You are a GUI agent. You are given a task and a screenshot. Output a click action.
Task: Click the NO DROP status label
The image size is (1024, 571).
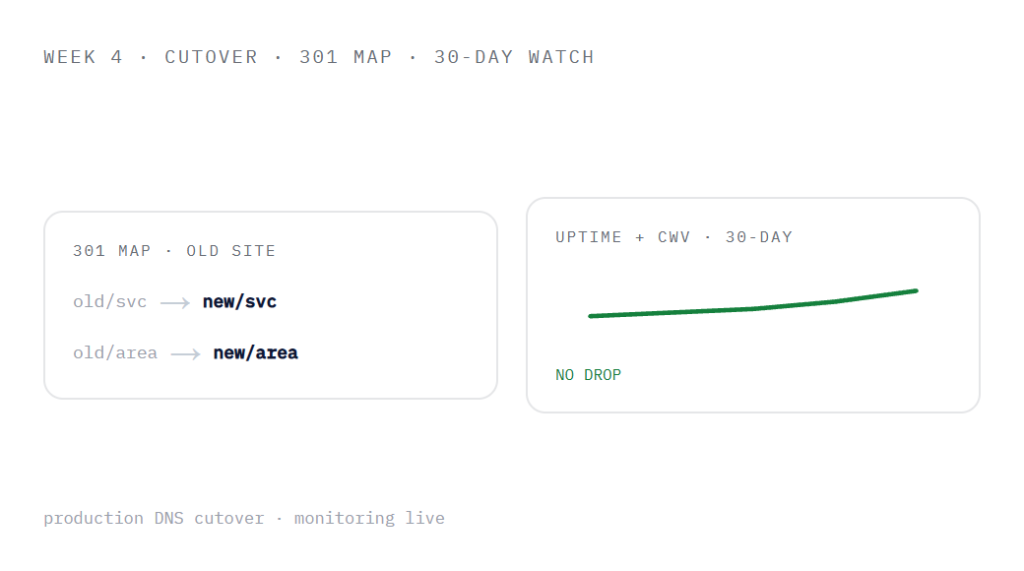[x=588, y=375]
